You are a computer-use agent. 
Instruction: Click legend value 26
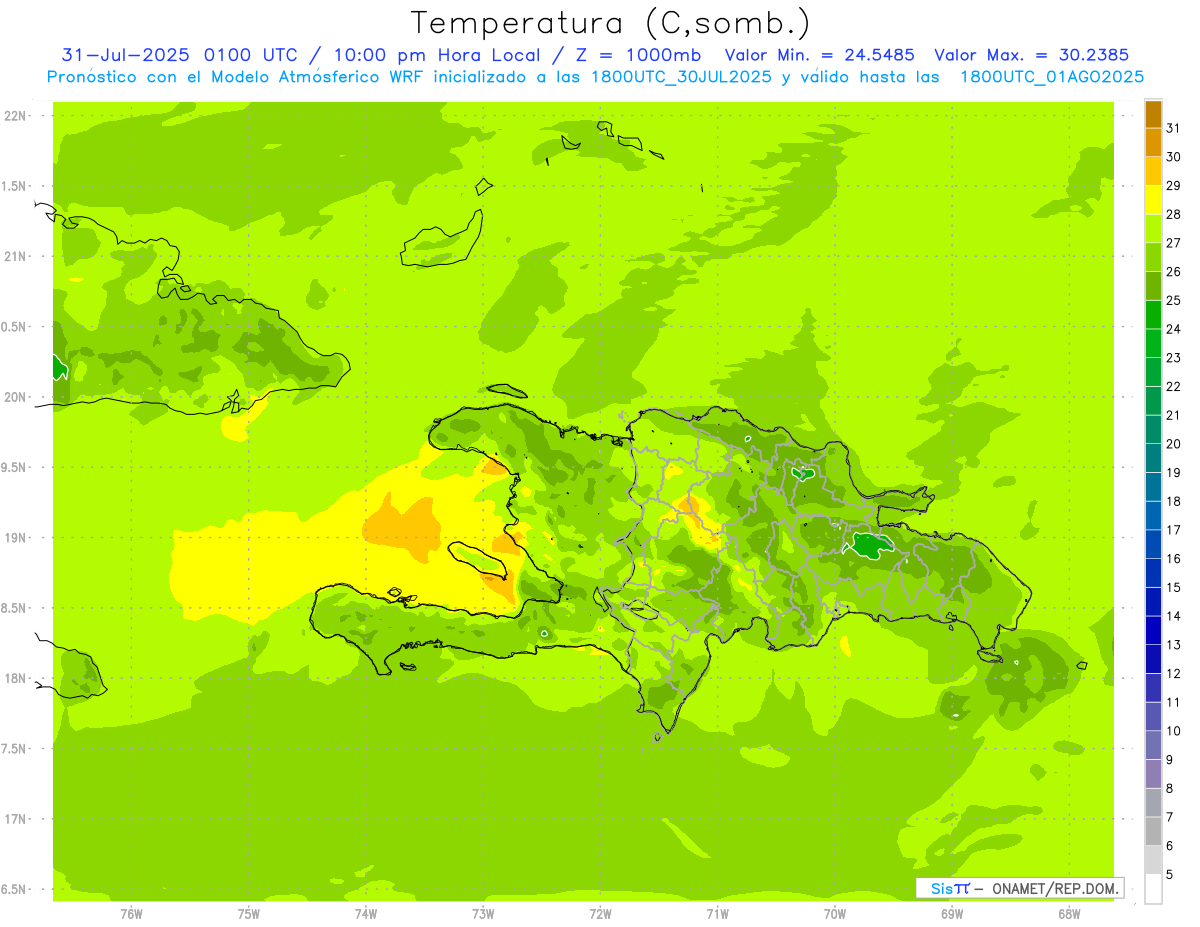tap(1173, 272)
